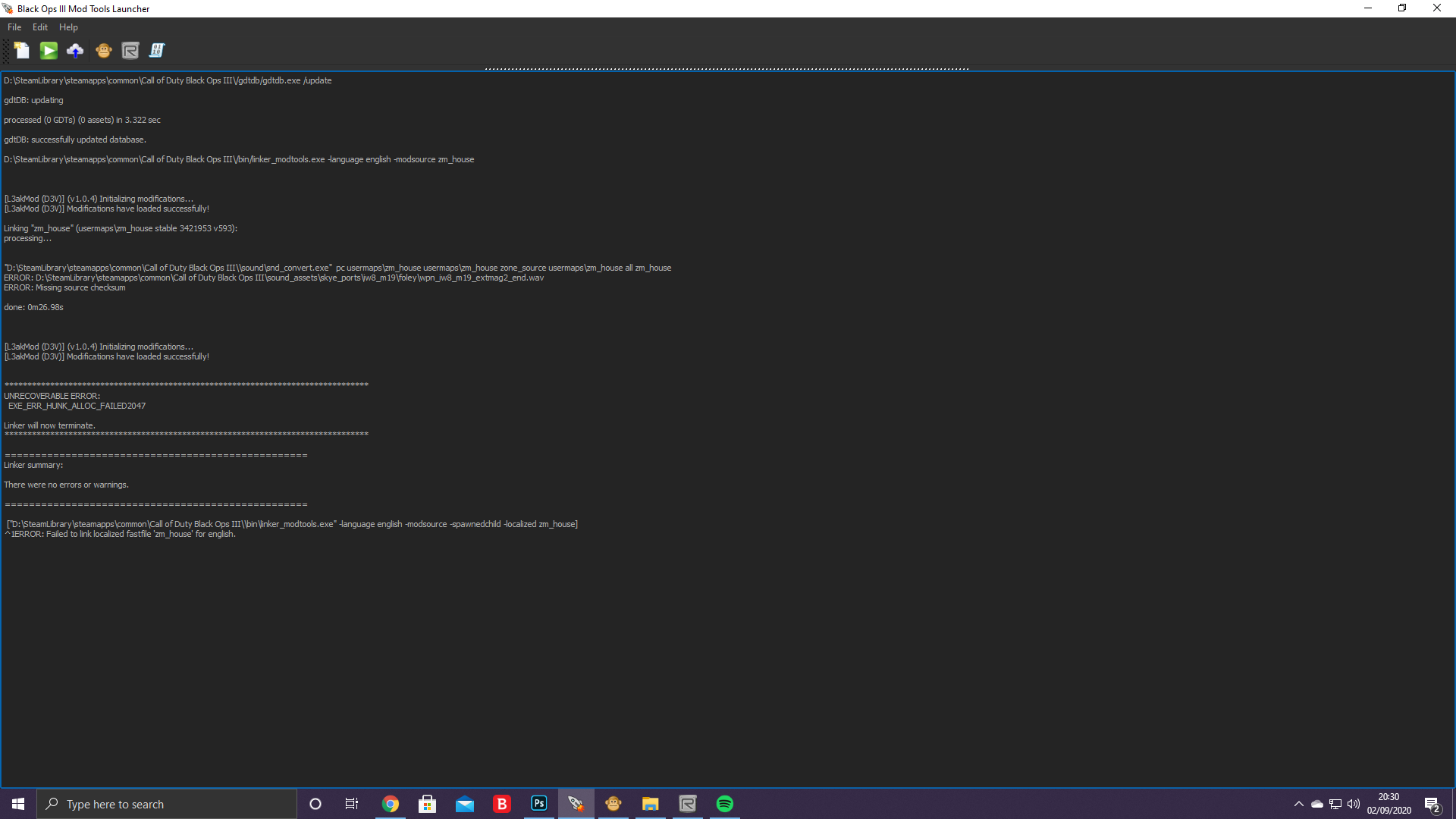Open Radiant from the taskbar
The height and width of the screenshot is (819, 1456).
pos(688,804)
